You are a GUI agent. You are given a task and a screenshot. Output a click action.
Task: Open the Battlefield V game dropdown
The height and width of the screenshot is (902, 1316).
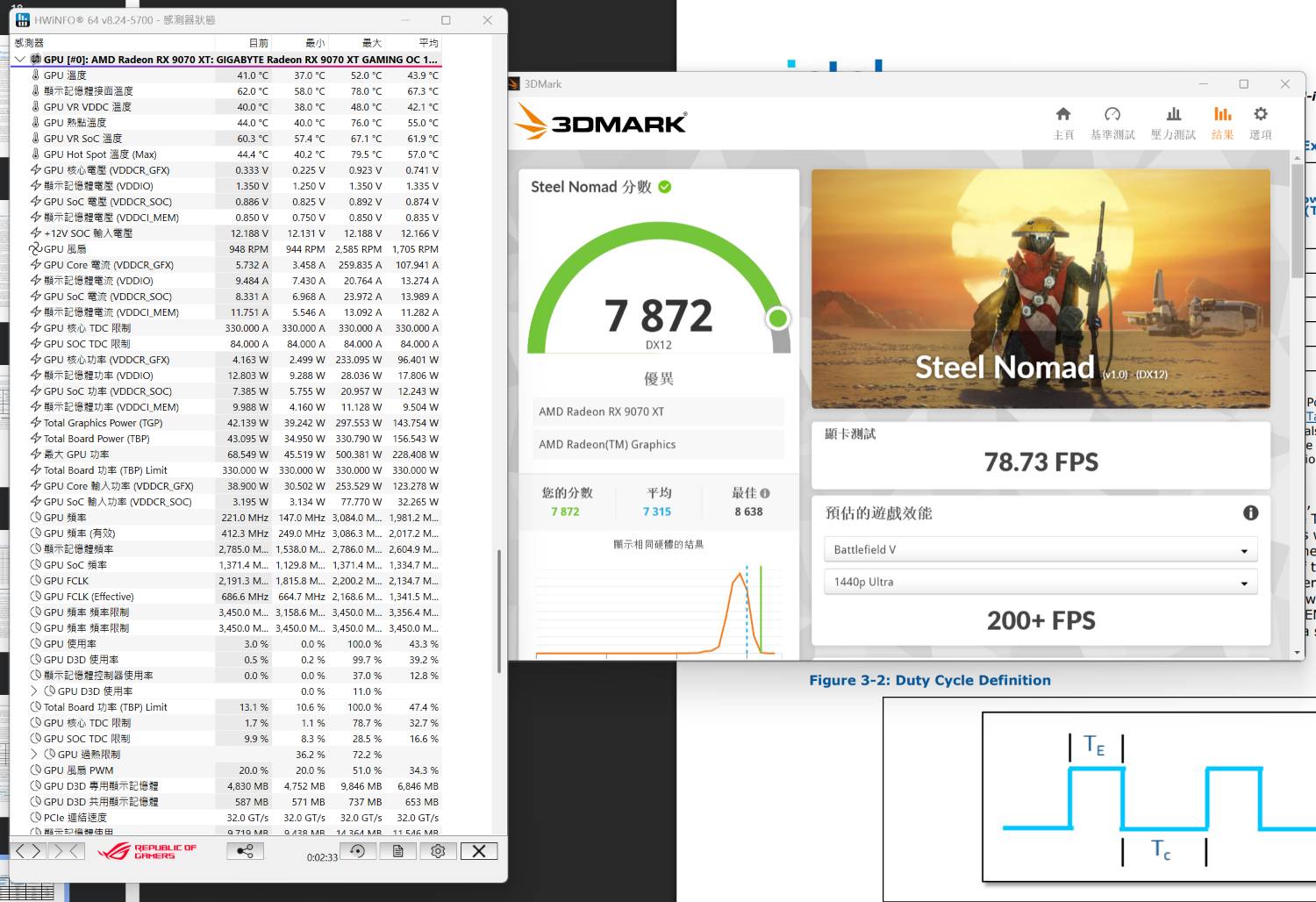click(x=1041, y=549)
